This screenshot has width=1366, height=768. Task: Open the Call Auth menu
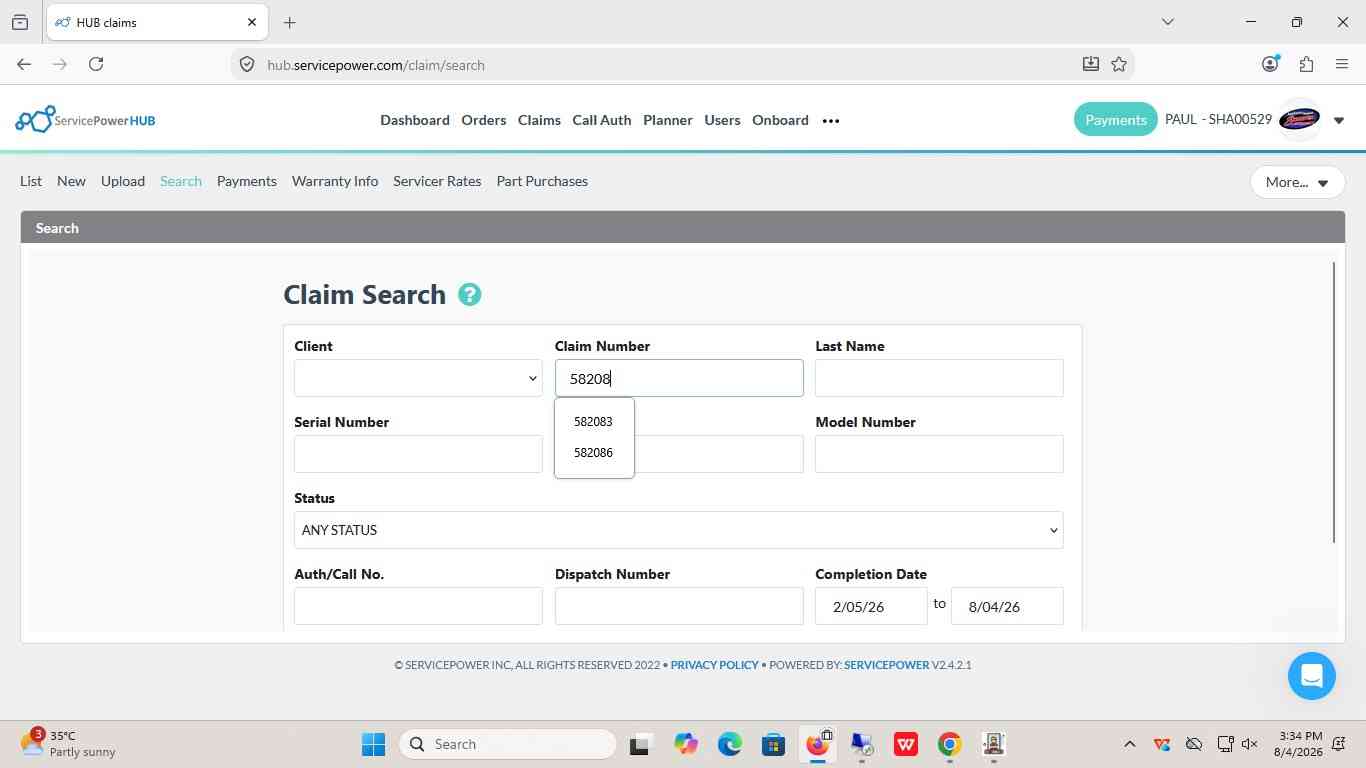601,120
